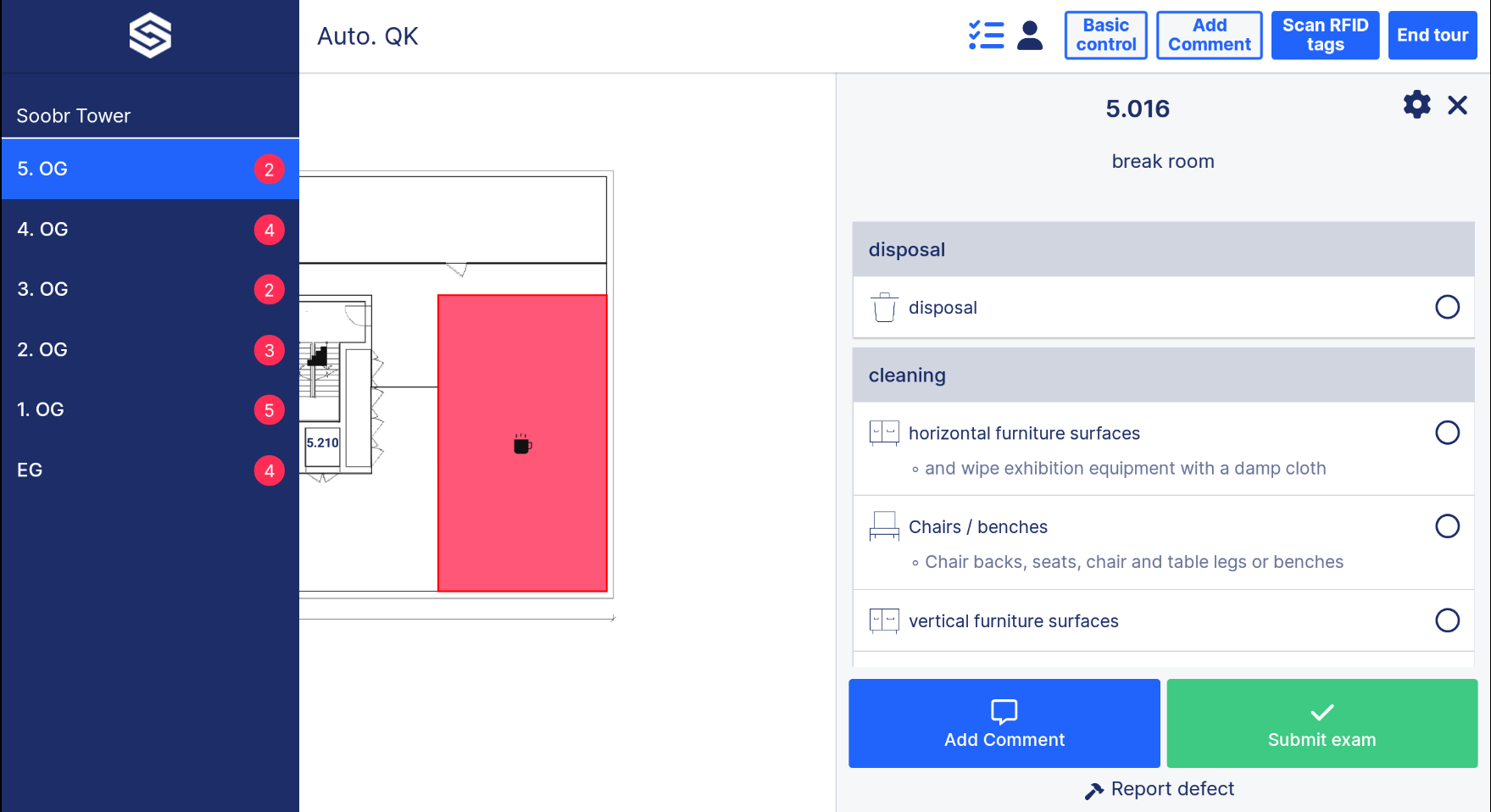
Task: Switch to floor 4. OG
Action: [x=150, y=230]
